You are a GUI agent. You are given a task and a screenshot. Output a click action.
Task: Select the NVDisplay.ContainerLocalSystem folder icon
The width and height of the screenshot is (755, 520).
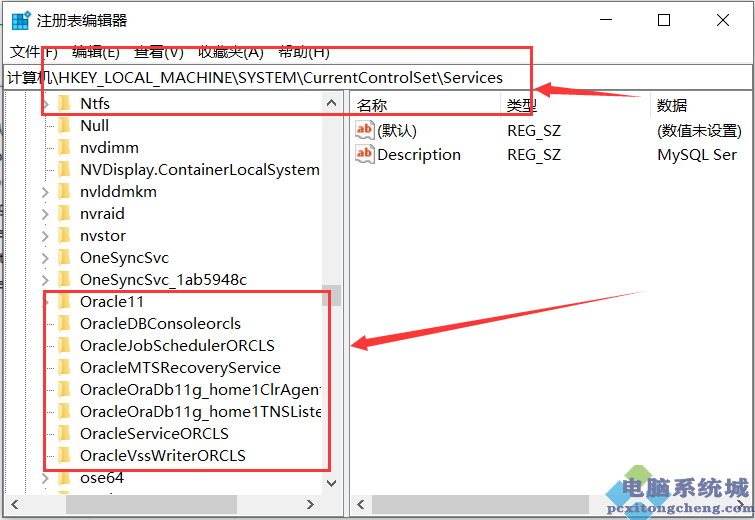point(64,169)
